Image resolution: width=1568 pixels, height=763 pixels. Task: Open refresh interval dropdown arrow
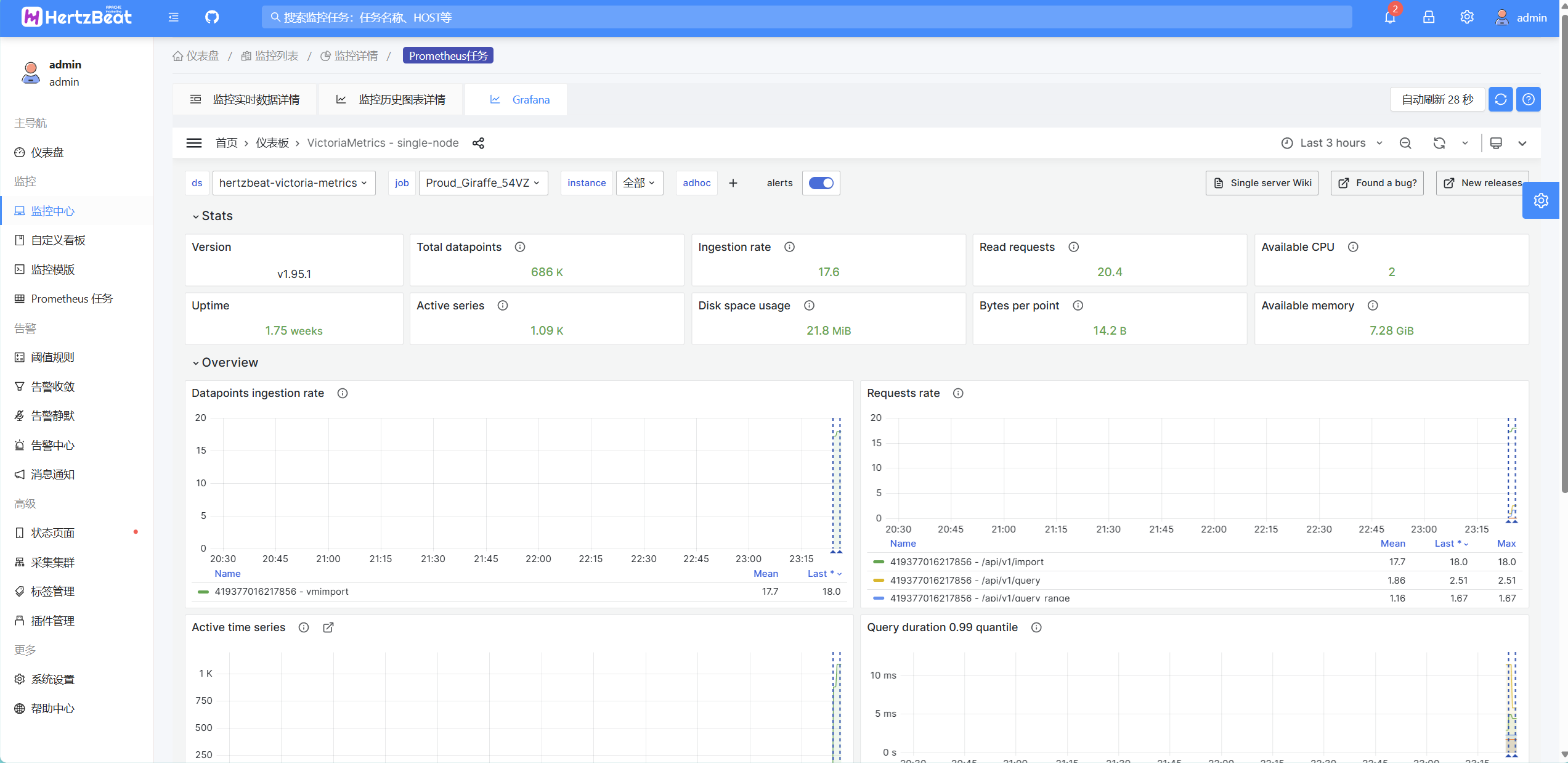pyautogui.click(x=1465, y=143)
